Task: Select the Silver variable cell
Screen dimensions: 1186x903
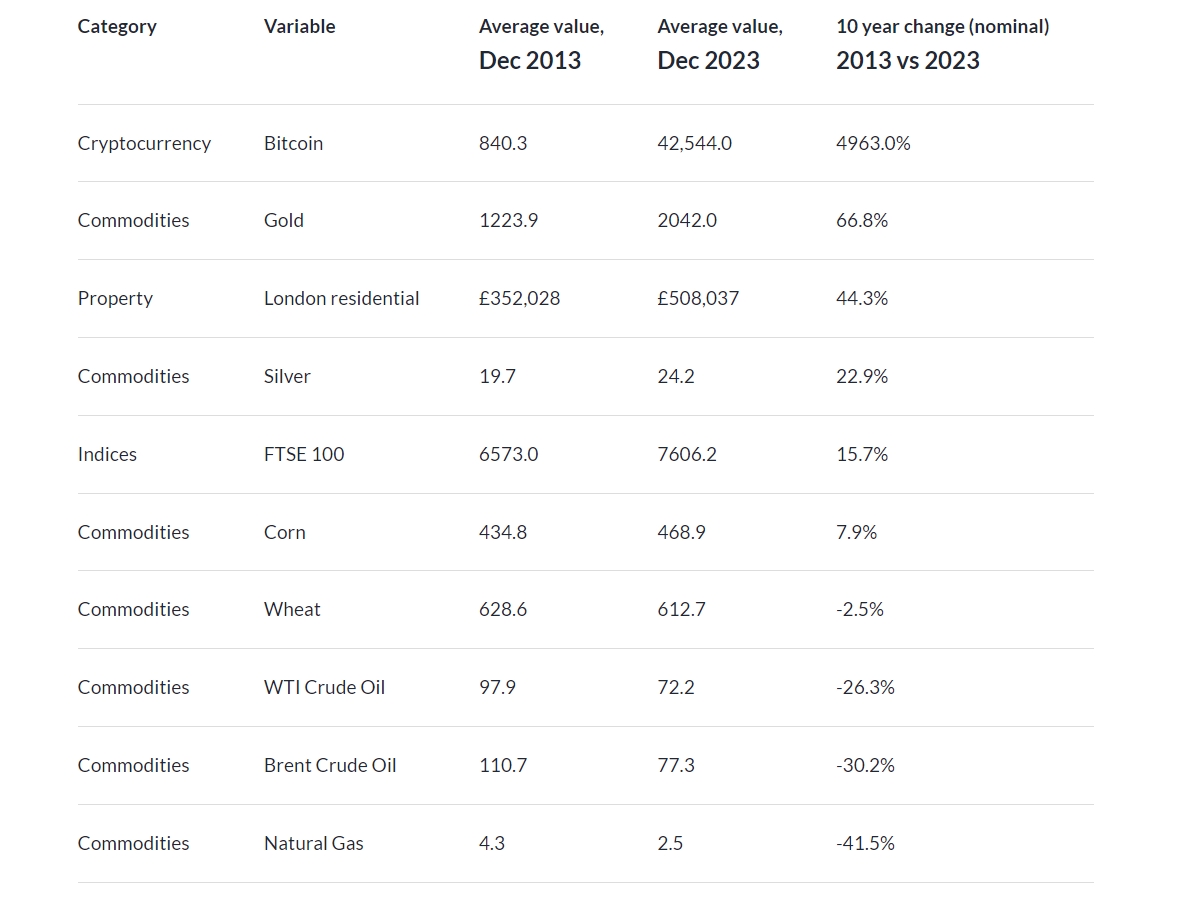Action: pyautogui.click(x=287, y=376)
